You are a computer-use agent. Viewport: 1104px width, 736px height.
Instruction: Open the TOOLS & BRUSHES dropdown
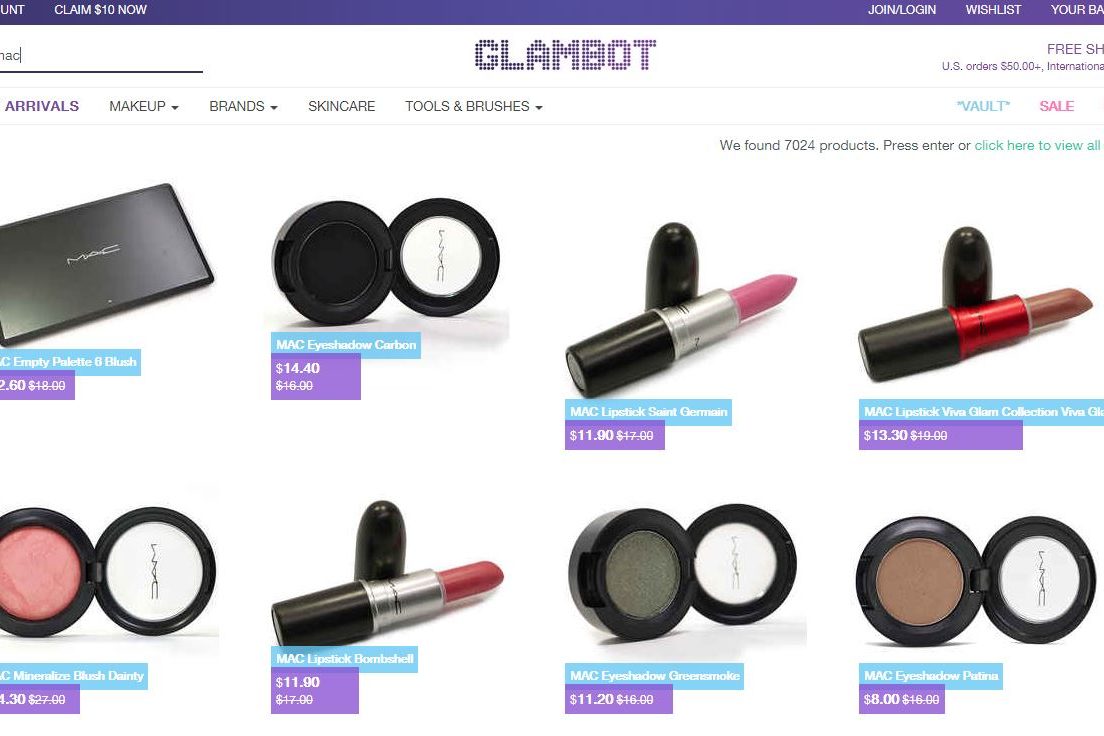(x=473, y=106)
